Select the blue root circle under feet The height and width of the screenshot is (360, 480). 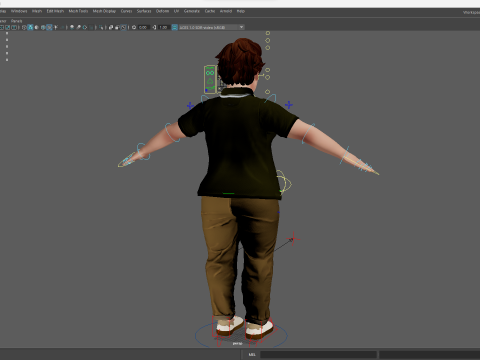pyautogui.click(x=241, y=335)
